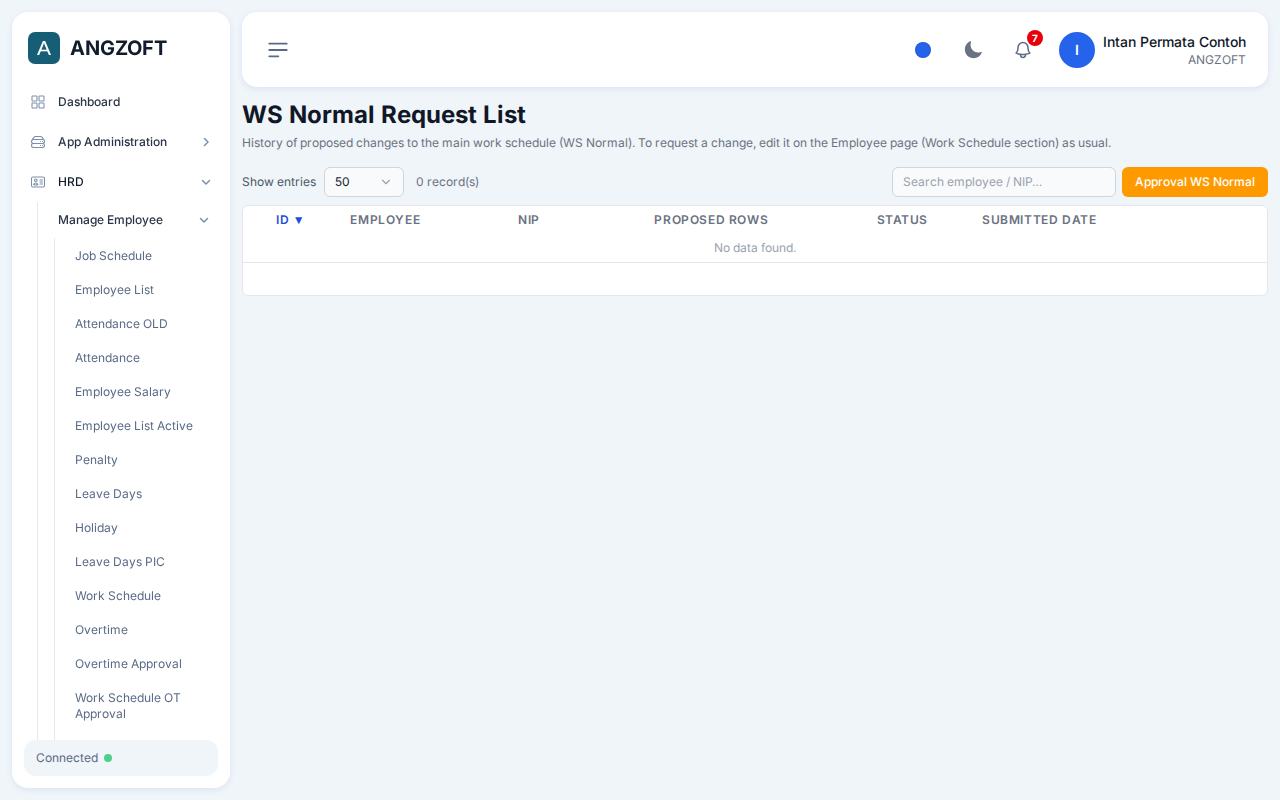The width and height of the screenshot is (1280, 800).
Task: Click the NIP column header
Action: tap(528, 220)
